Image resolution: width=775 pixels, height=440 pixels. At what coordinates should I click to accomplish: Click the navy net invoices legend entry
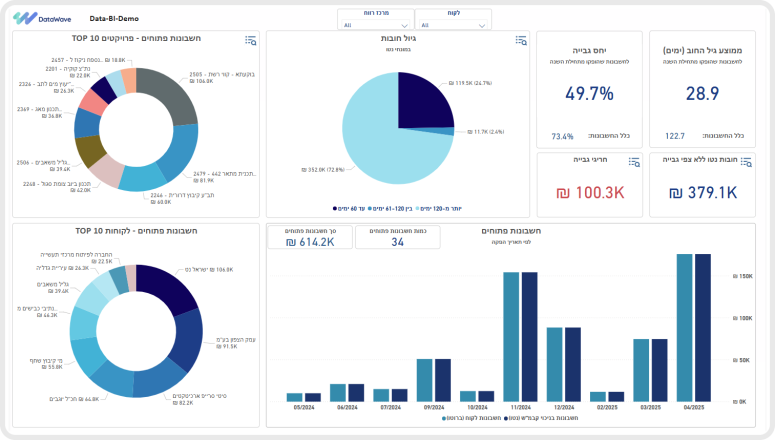point(541,418)
